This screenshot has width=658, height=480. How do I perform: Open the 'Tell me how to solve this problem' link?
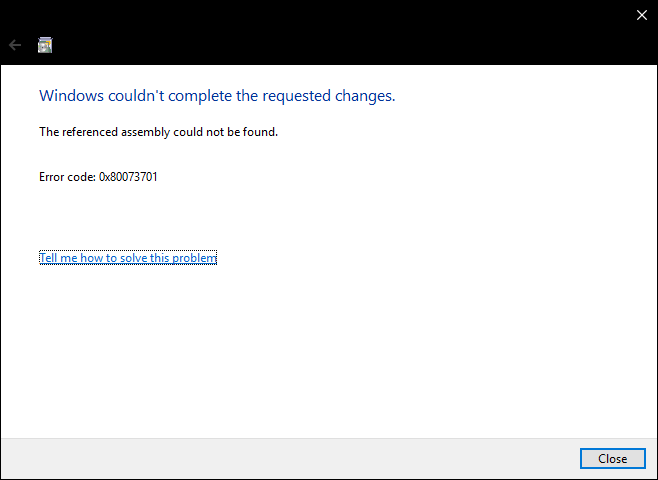pos(128,258)
